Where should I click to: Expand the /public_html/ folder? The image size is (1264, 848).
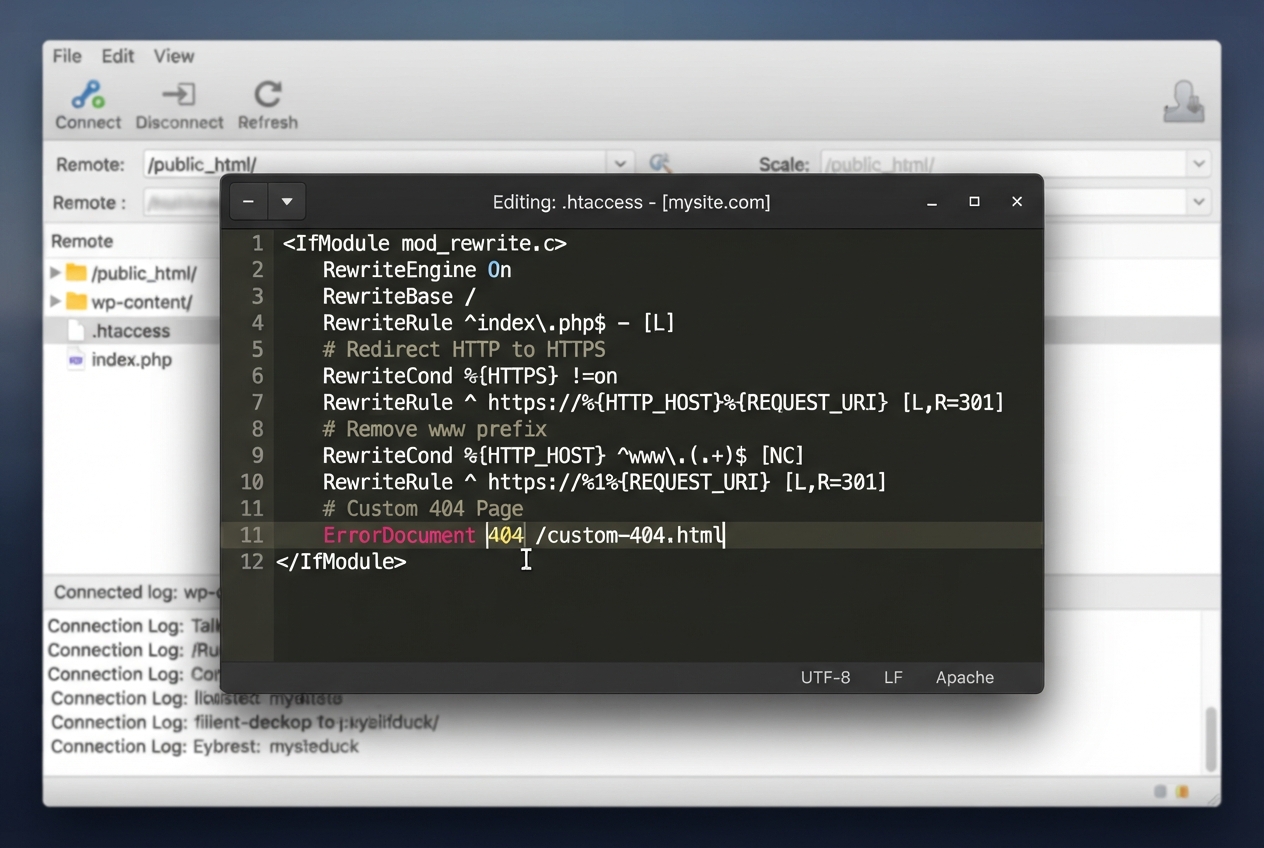(55, 272)
